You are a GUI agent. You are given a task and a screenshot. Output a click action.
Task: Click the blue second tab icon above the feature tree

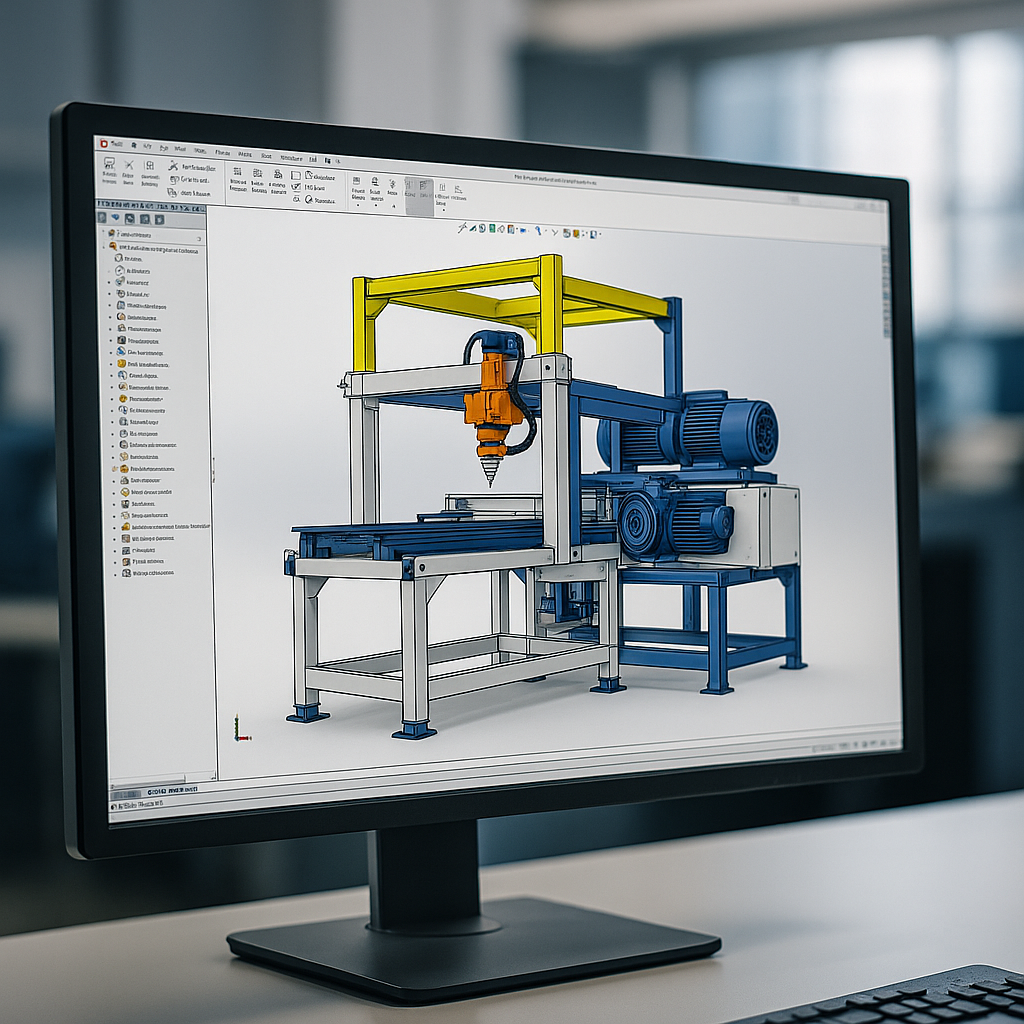(116, 217)
